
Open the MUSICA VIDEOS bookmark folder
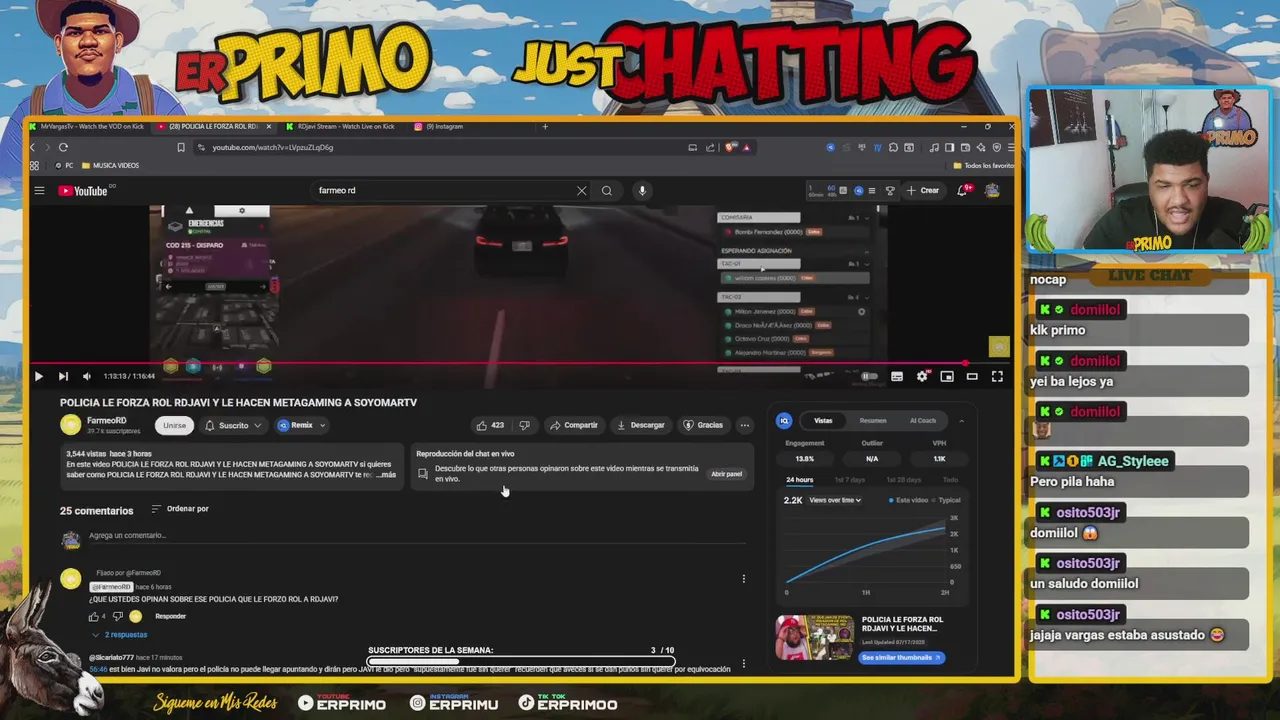tap(111, 165)
